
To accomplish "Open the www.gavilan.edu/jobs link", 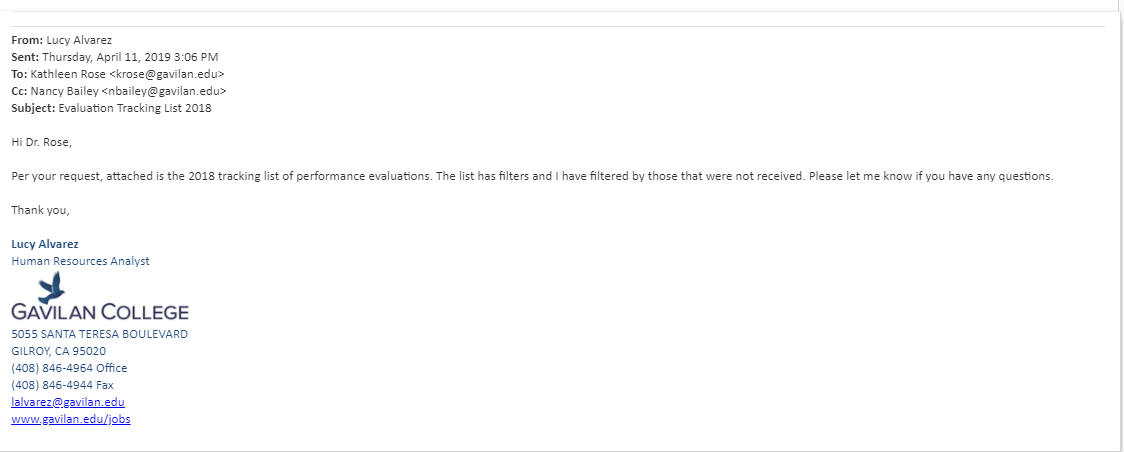I will pyautogui.click(x=70, y=419).
